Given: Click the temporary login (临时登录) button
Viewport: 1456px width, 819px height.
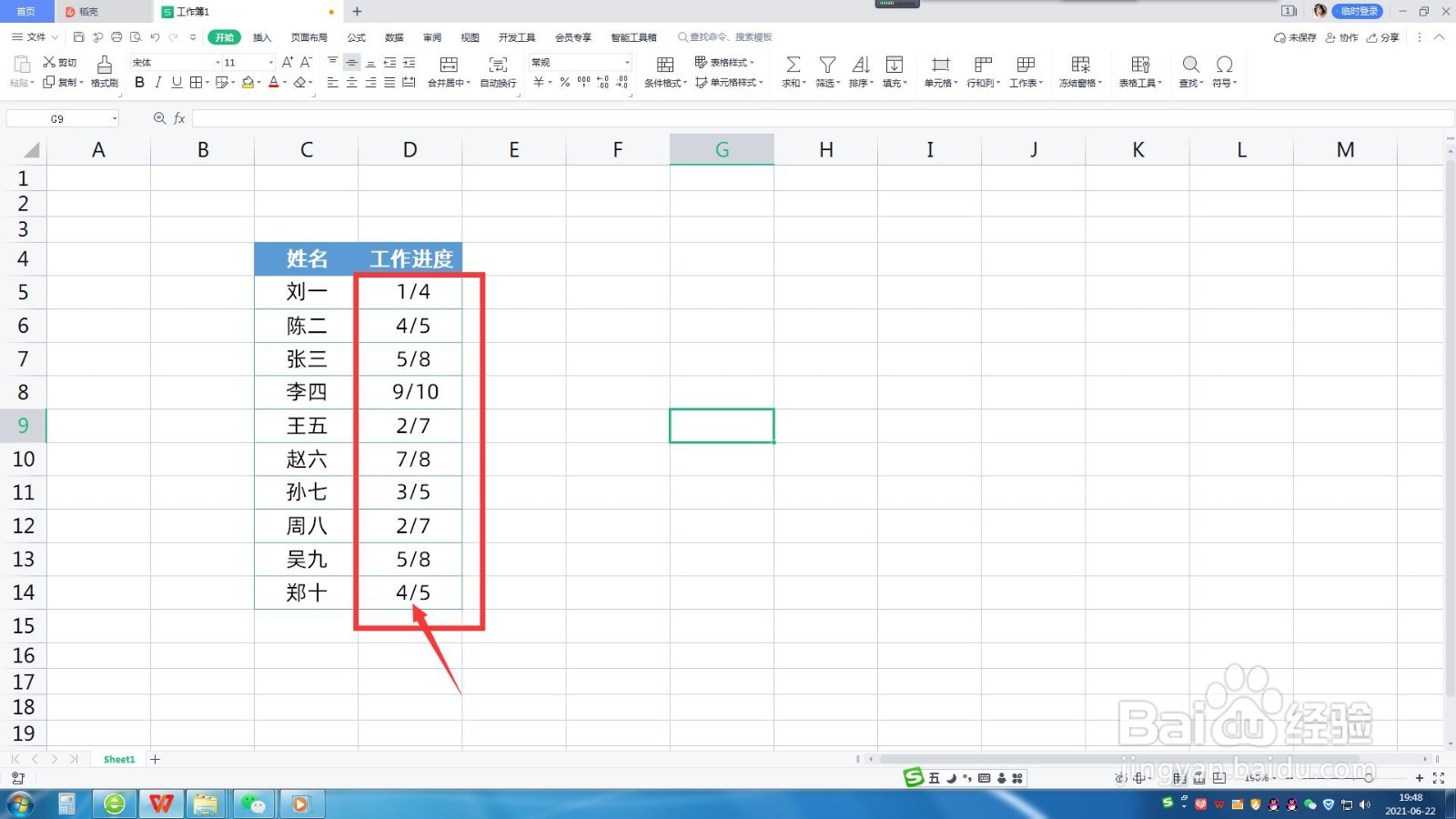Looking at the screenshot, I should [1357, 11].
